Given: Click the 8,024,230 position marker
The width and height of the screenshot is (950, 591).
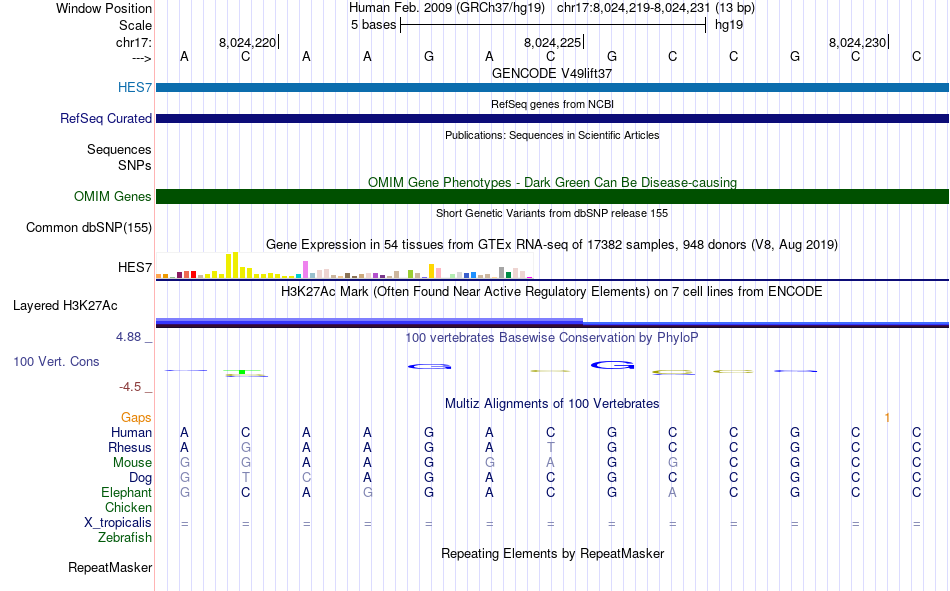Looking at the screenshot, I should tap(857, 42).
